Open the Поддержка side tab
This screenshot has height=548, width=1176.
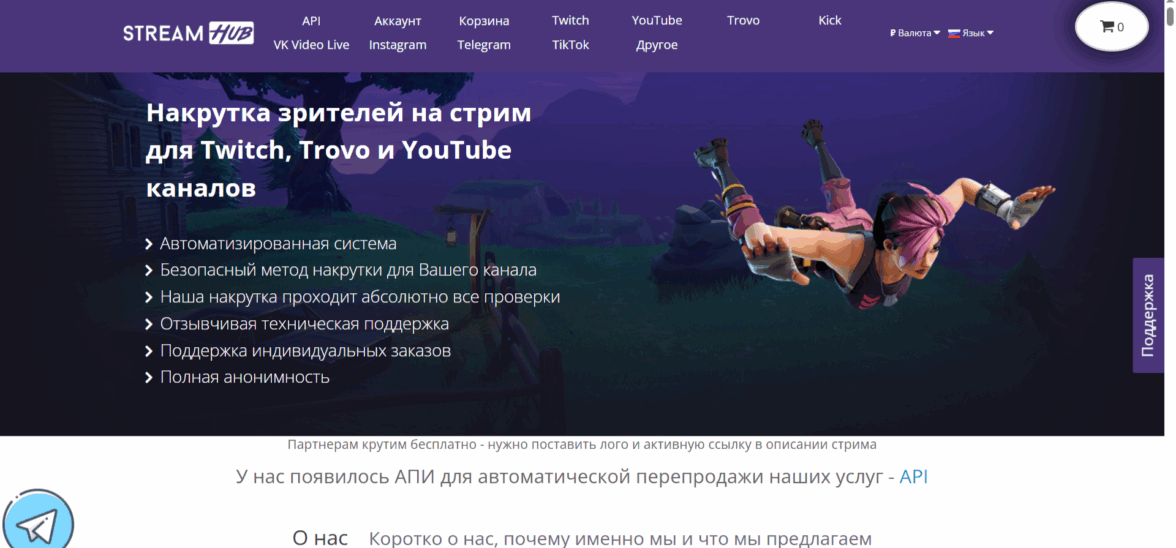click(x=1148, y=316)
